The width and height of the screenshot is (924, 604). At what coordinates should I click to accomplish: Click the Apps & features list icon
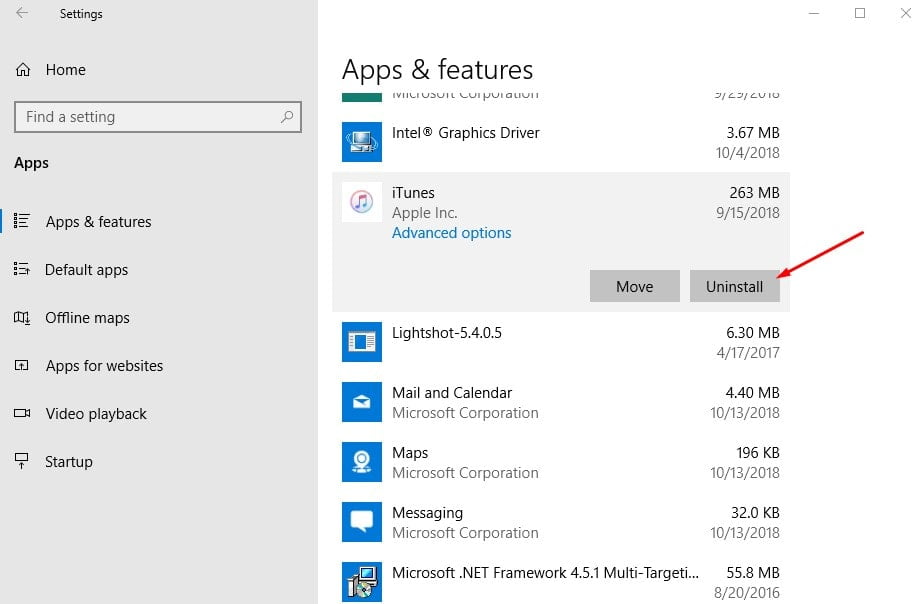22,221
